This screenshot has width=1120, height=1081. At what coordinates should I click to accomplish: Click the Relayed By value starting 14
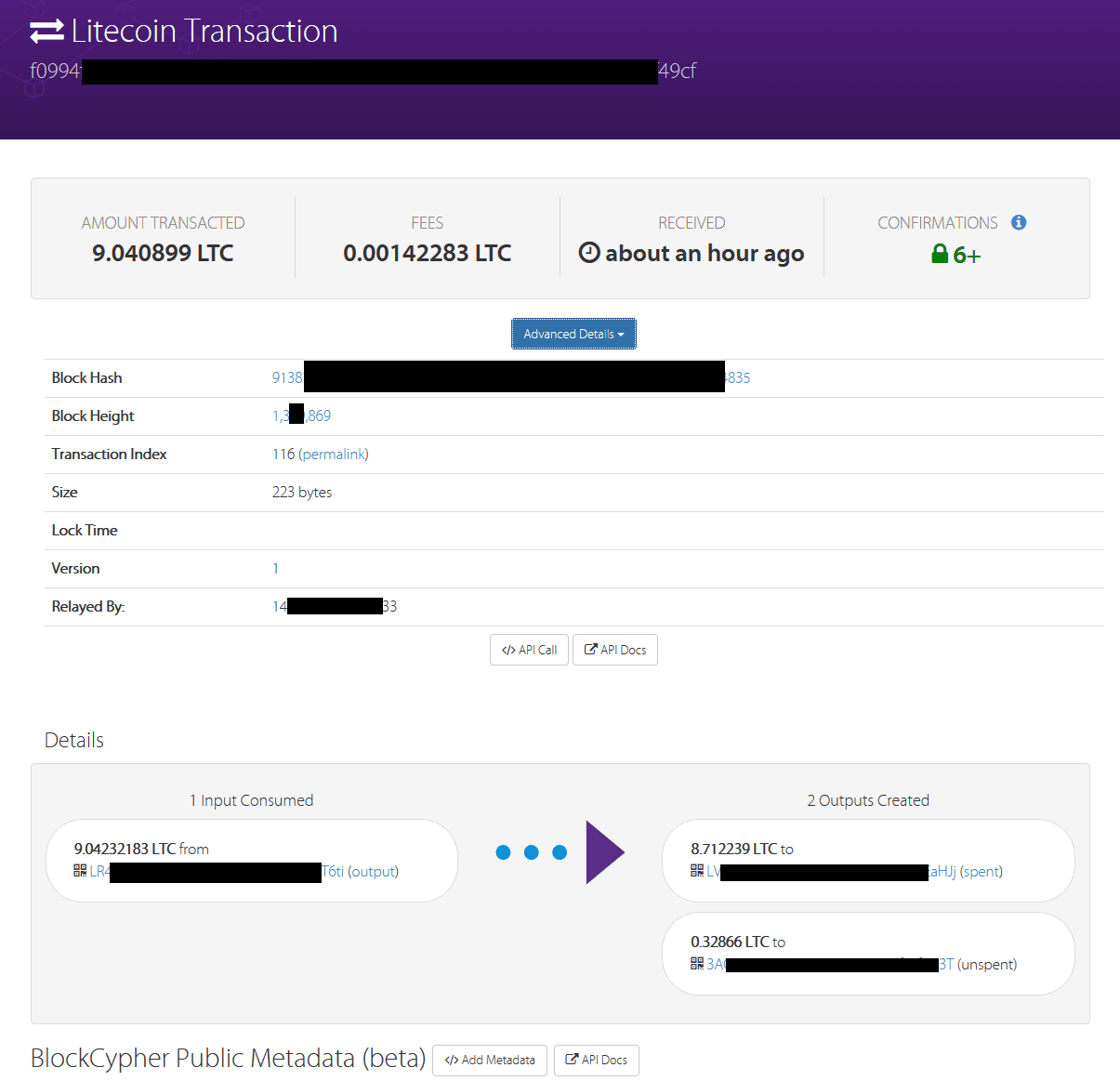click(x=335, y=606)
